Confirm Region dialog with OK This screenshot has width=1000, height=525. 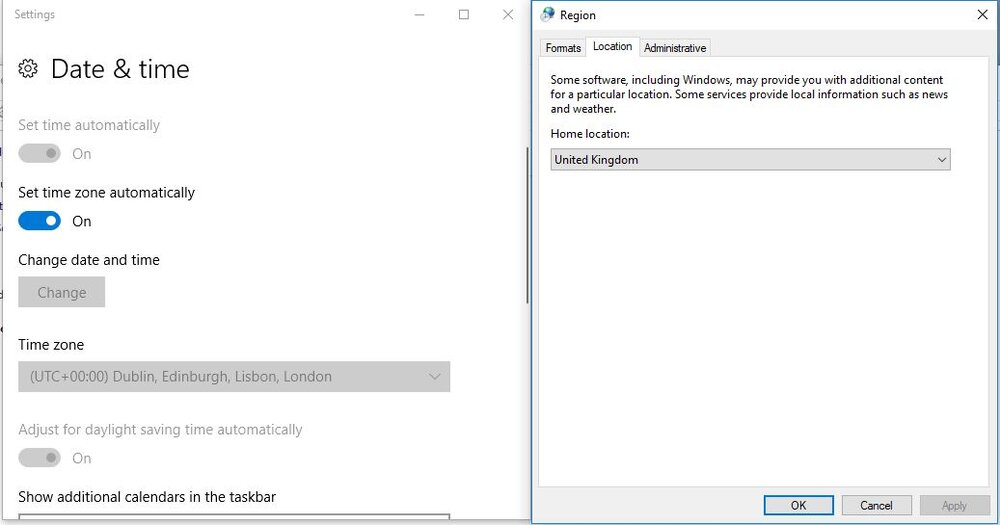click(x=798, y=505)
